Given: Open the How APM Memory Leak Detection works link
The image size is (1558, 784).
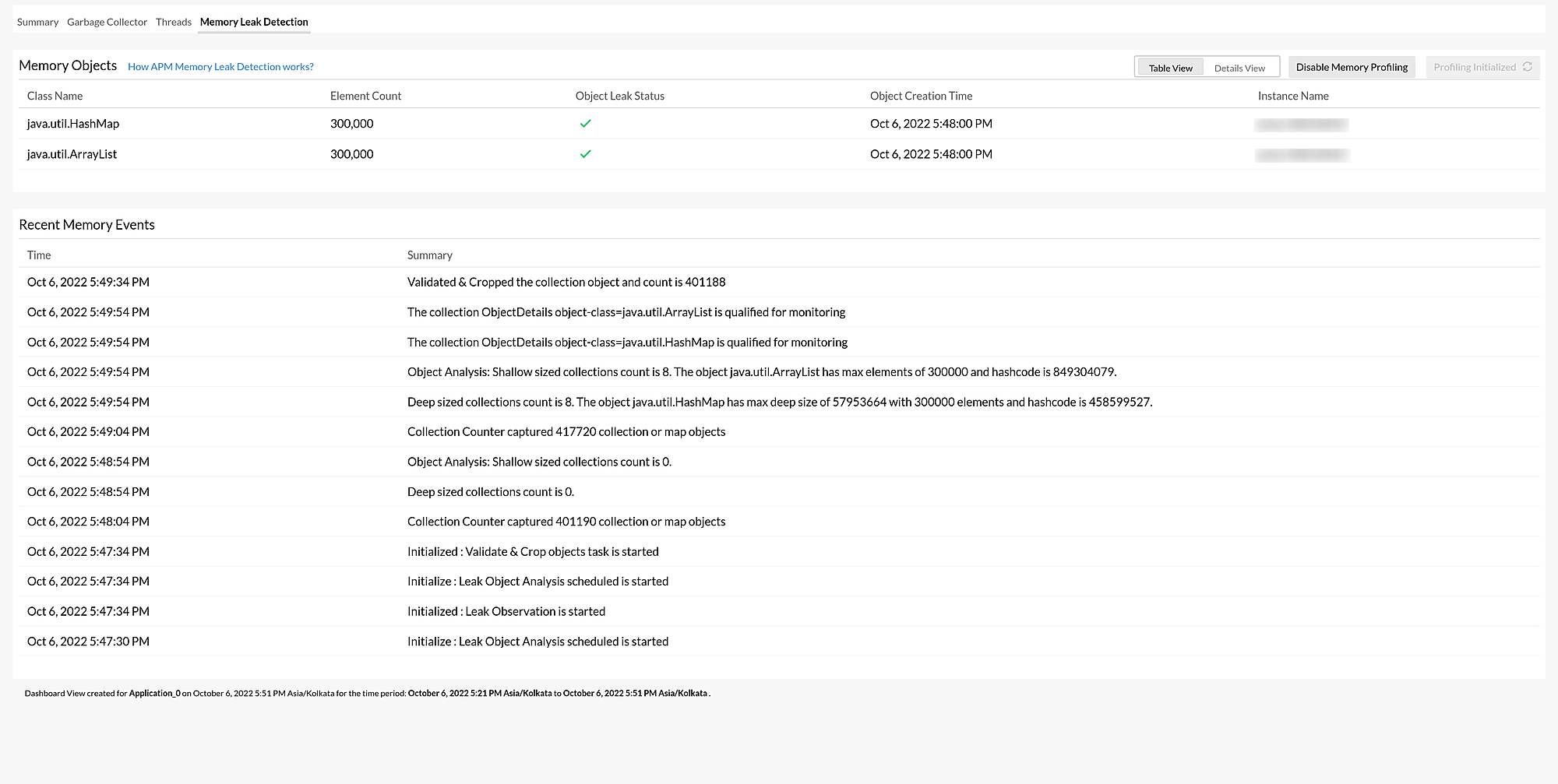Looking at the screenshot, I should point(220,67).
